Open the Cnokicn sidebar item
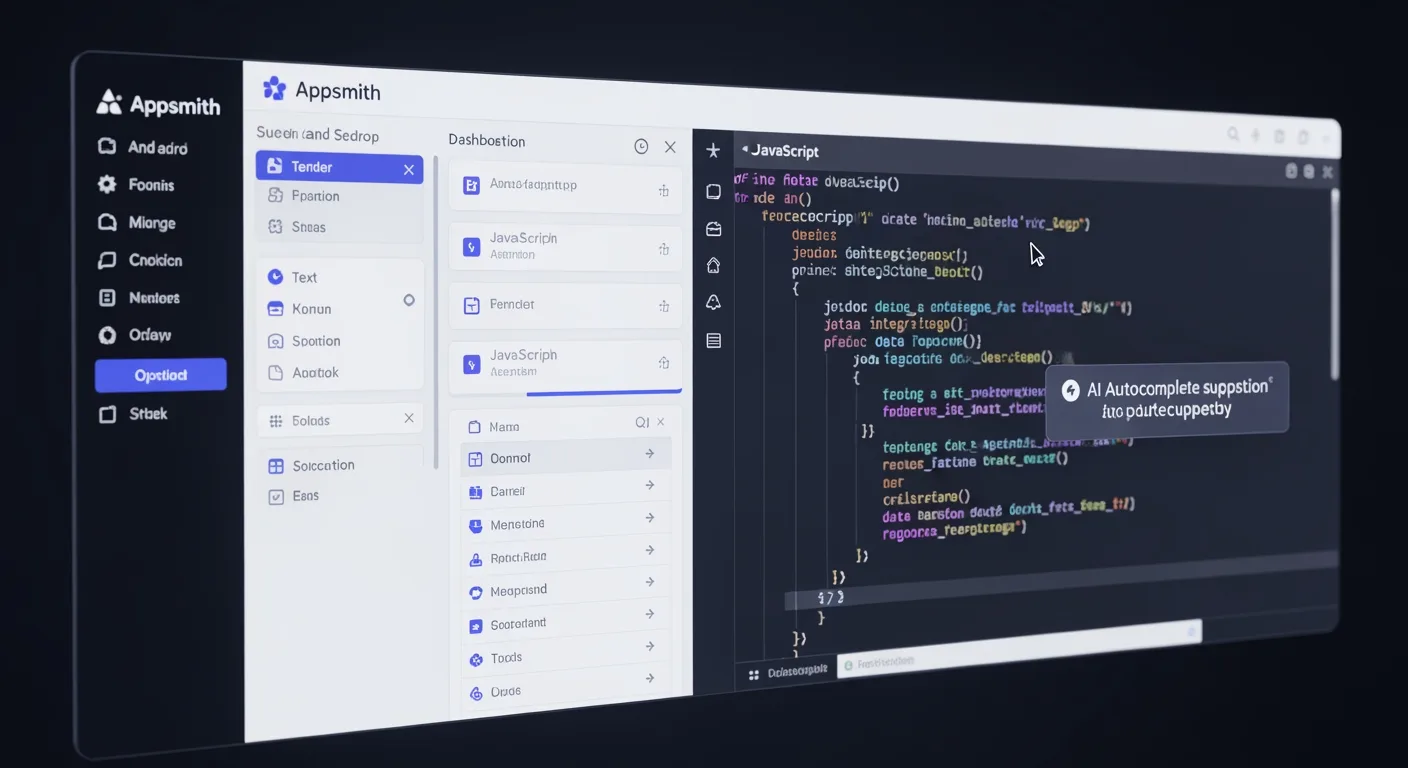Image resolution: width=1408 pixels, height=768 pixels. coord(140,260)
